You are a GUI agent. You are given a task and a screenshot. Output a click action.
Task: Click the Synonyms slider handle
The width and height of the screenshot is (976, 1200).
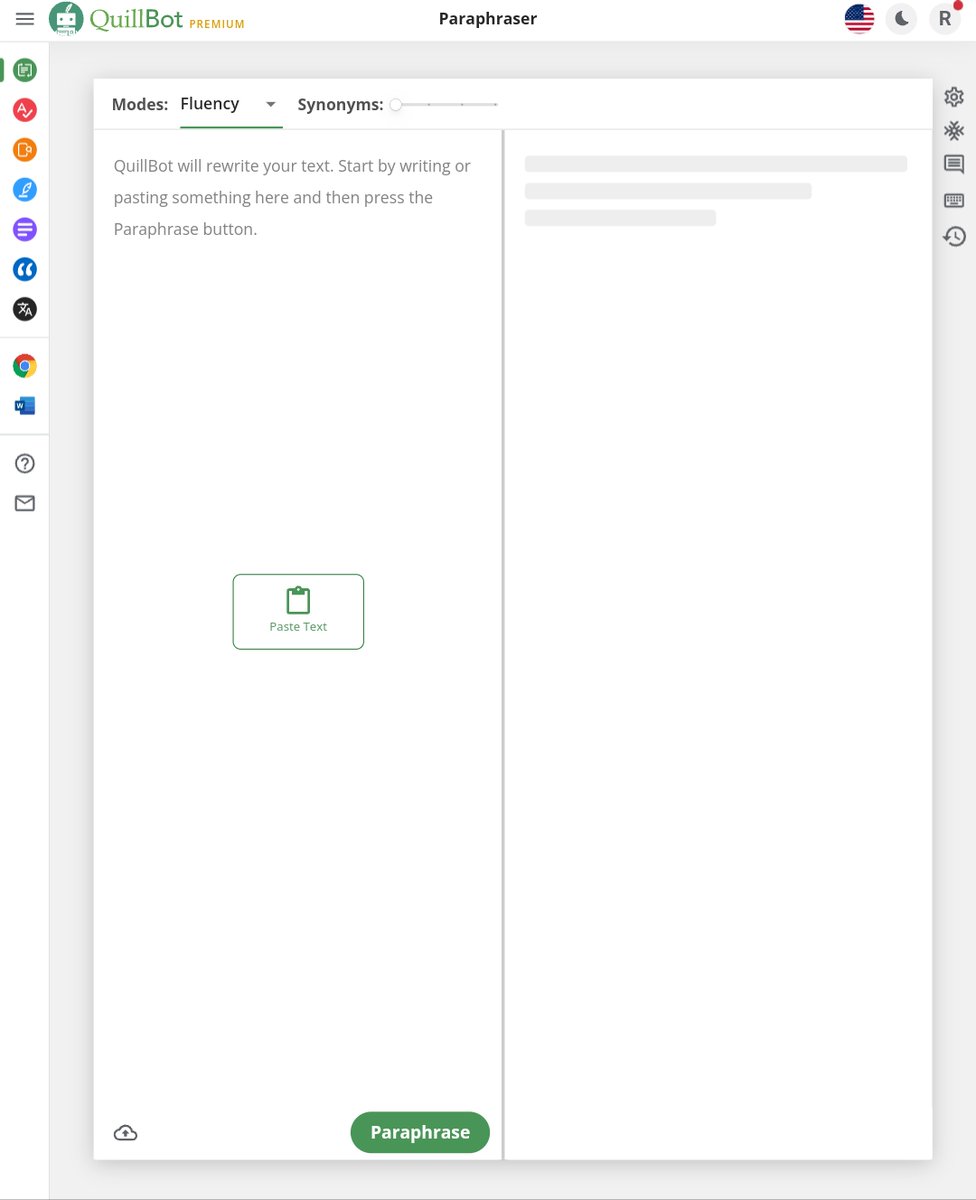point(396,104)
